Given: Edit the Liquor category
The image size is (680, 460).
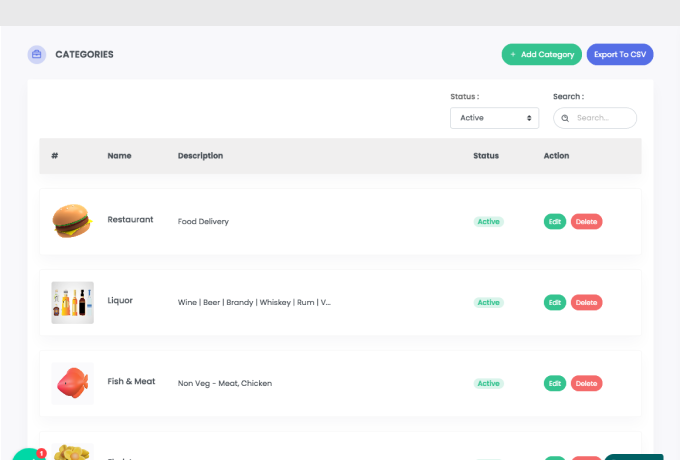Looking at the screenshot, I should 555,303.
